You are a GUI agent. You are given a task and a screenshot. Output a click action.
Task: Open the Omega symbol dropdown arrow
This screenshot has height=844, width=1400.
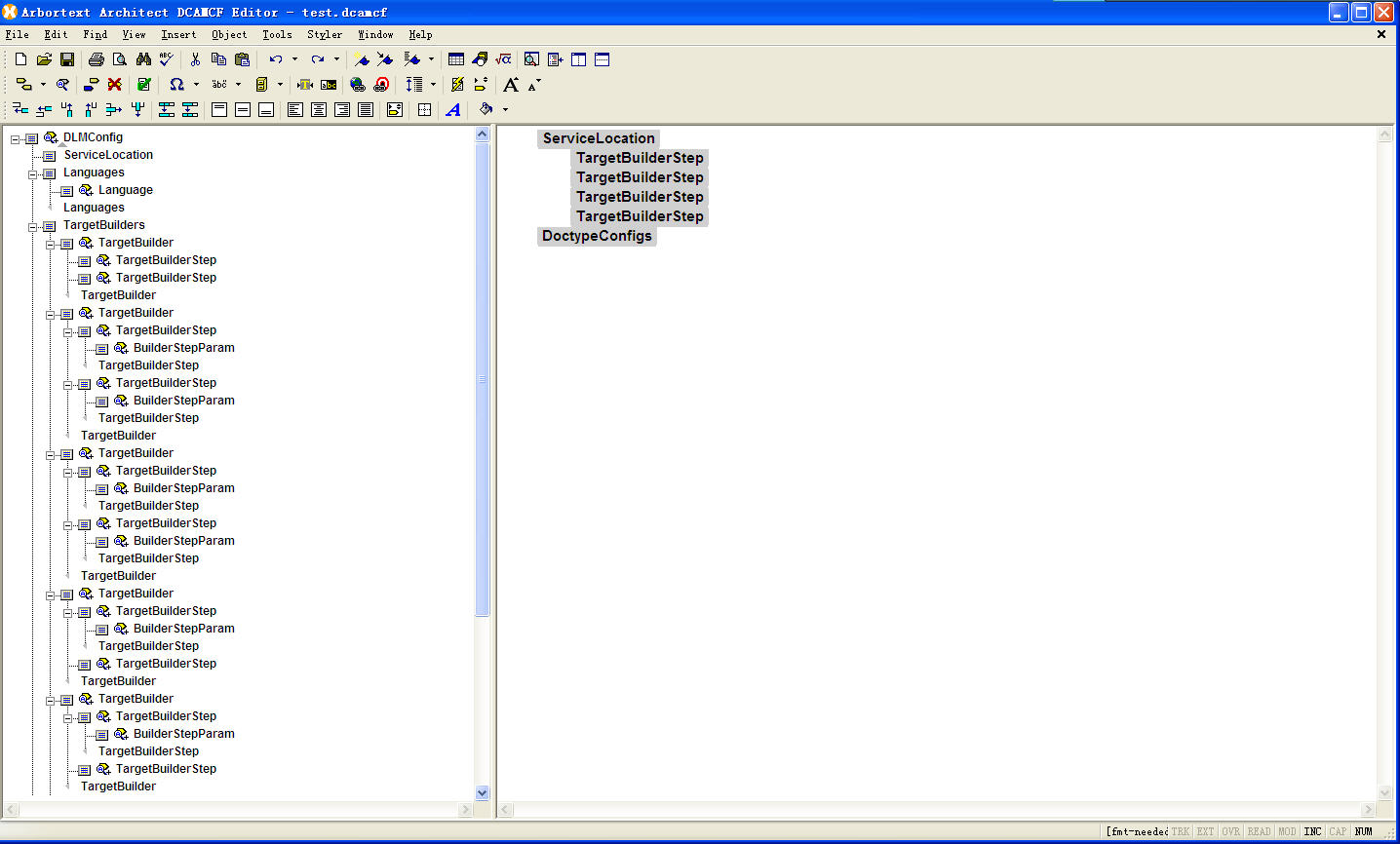point(196,85)
